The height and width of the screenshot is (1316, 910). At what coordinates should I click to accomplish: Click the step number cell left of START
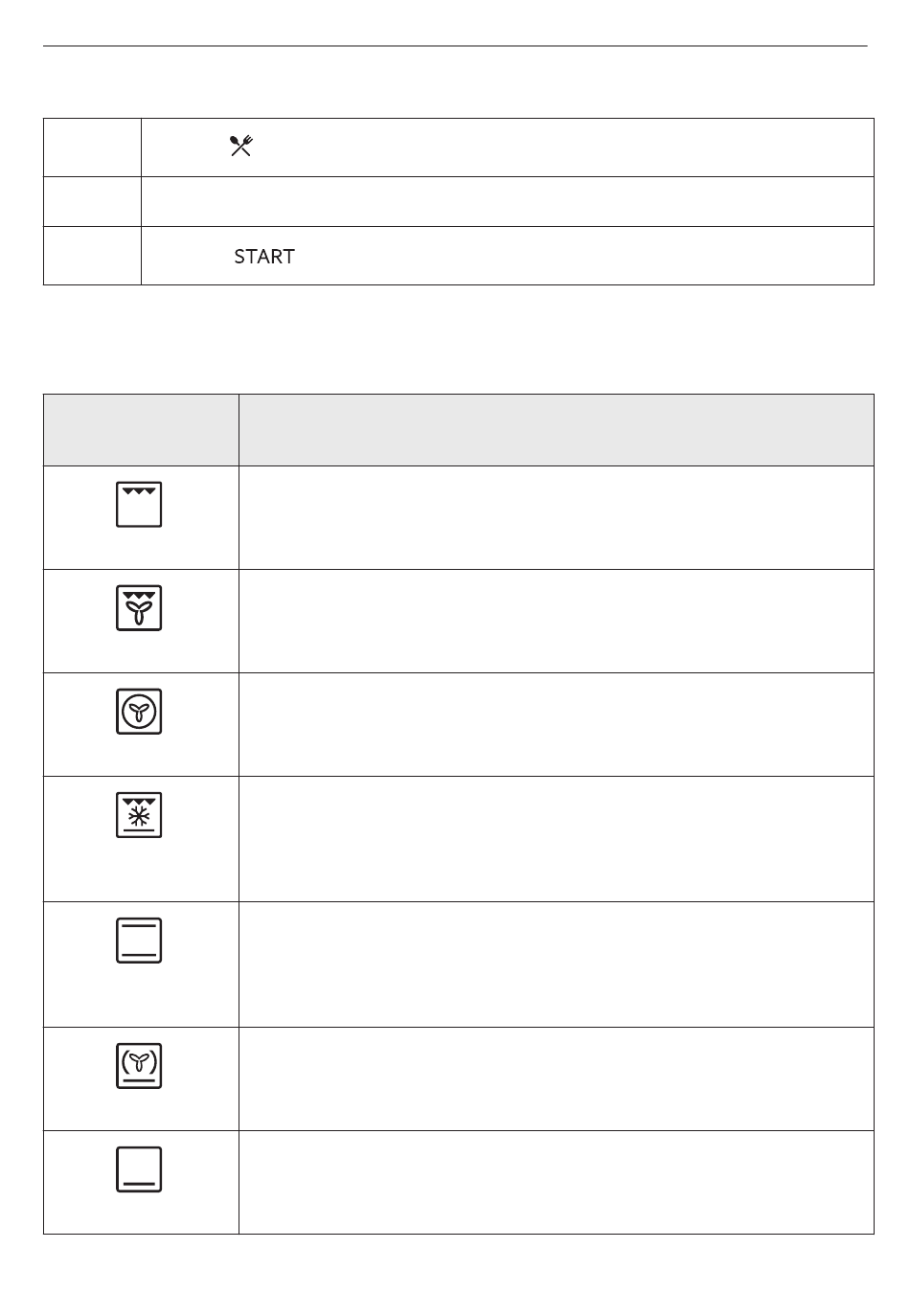(x=93, y=256)
